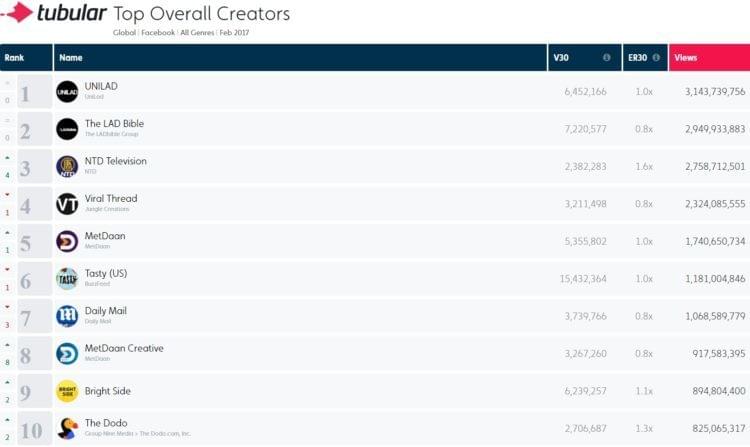Click the Rank column header
750x447 pixels.
click(x=26, y=57)
